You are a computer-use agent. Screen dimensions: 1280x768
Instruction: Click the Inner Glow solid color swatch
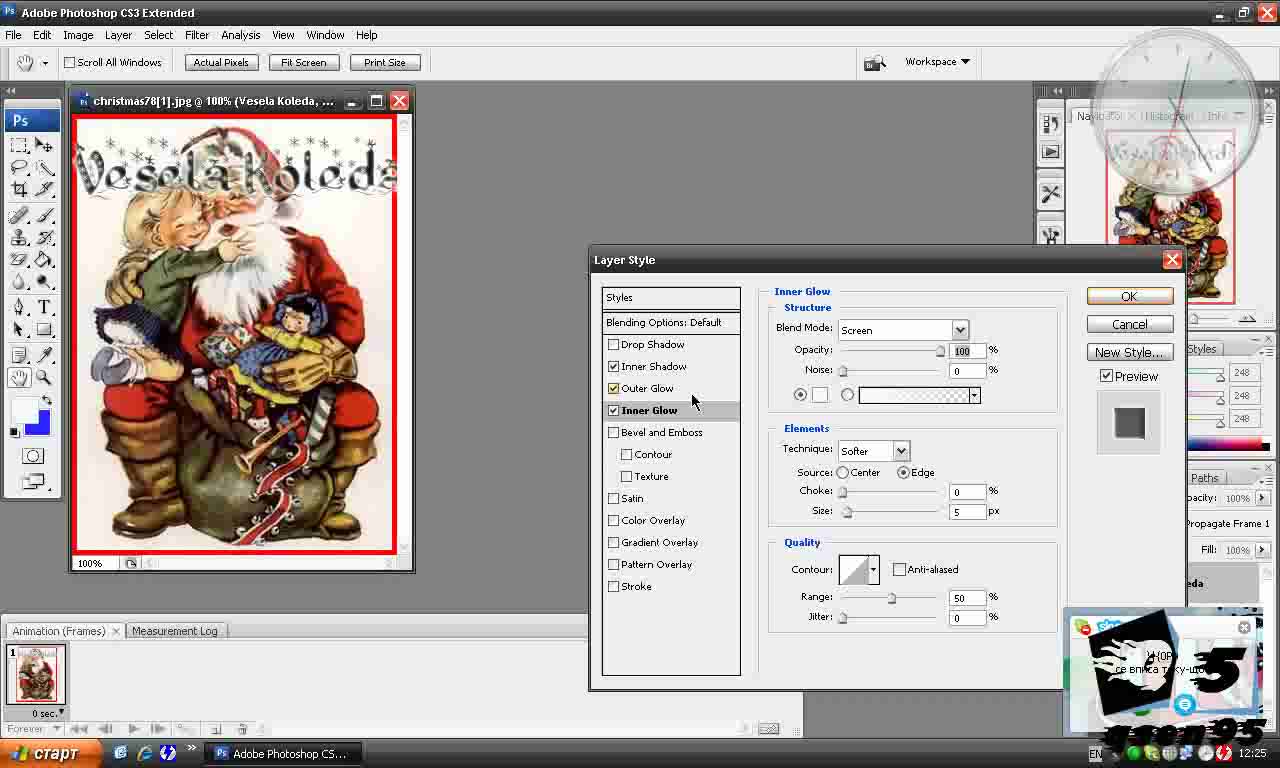click(x=820, y=396)
